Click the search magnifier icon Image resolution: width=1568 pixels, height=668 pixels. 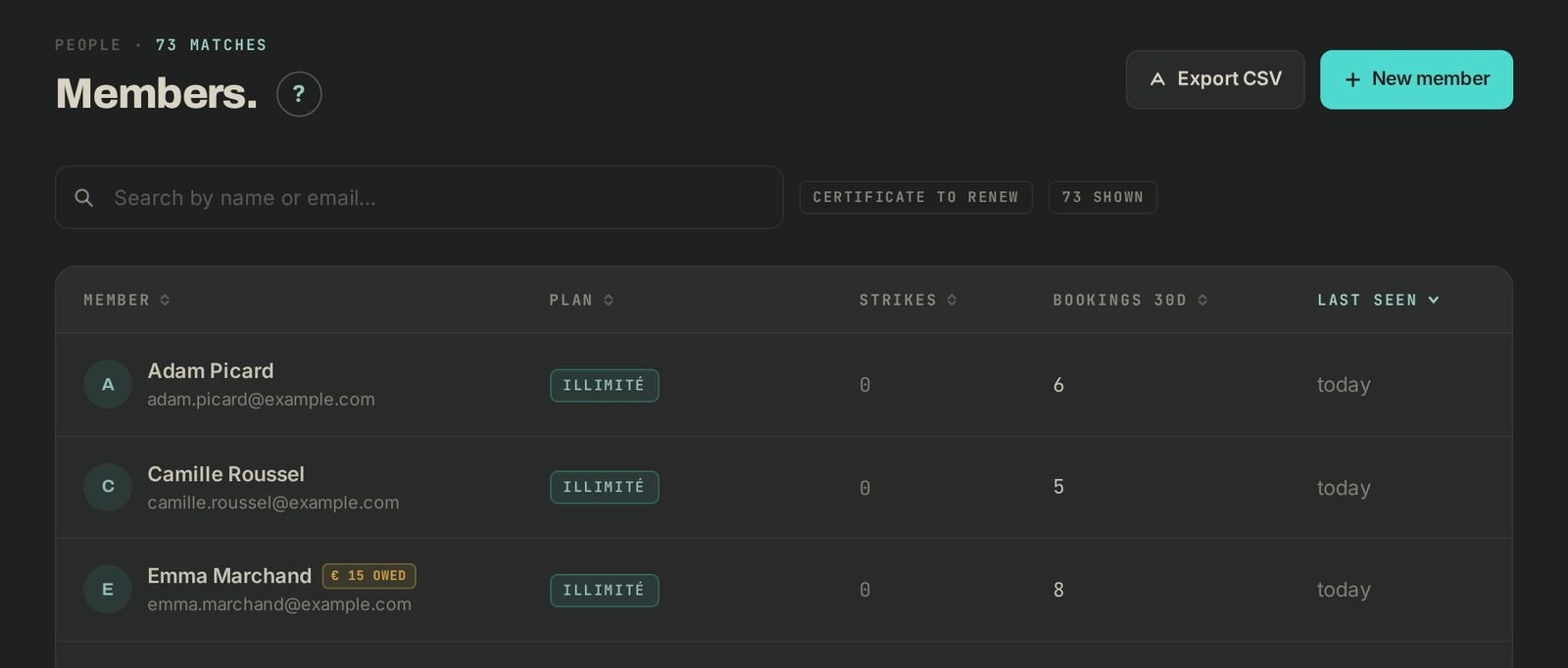pos(84,198)
